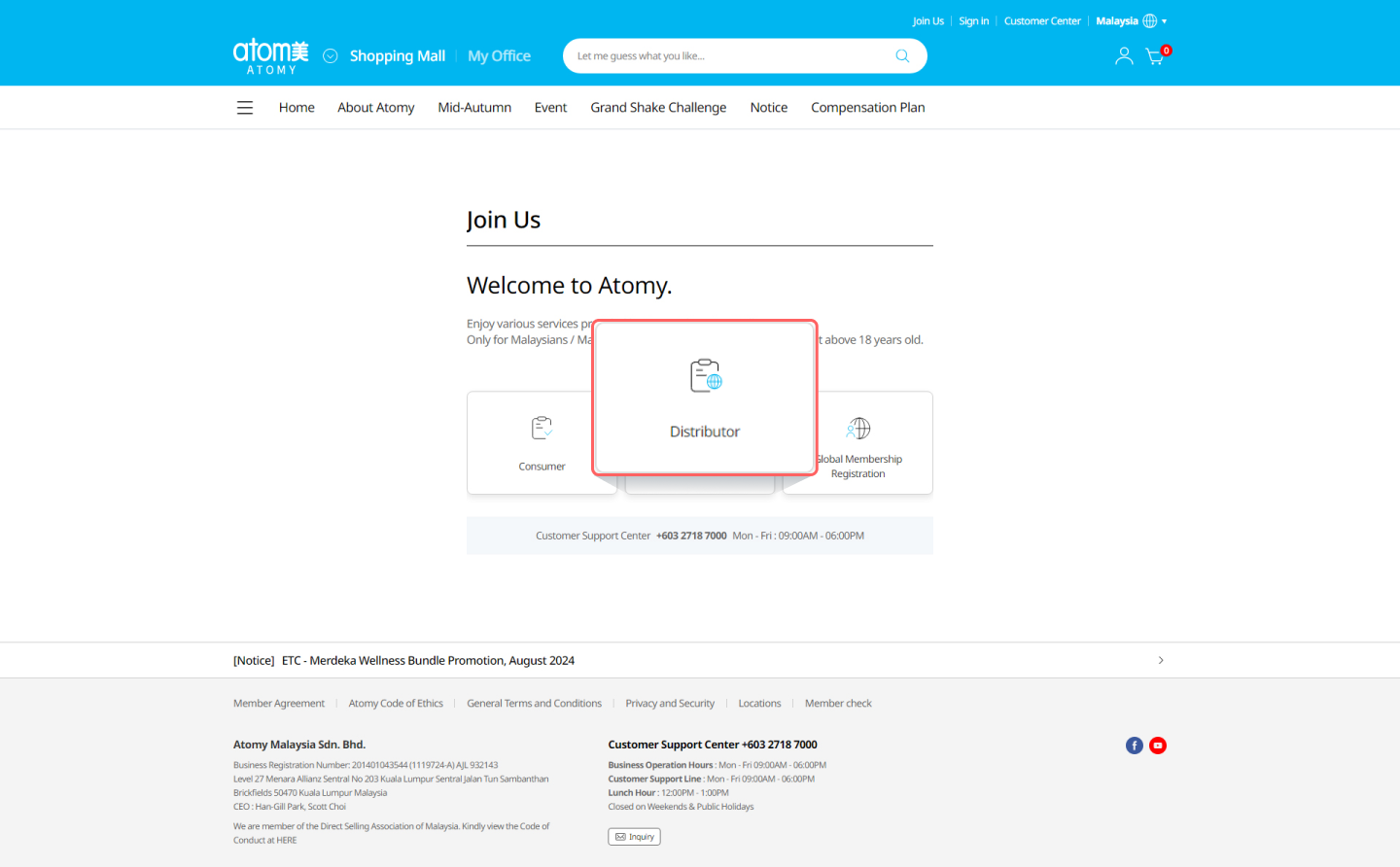Image resolution: width=1400 pixels, height=867 pixels.
Task: Open the user account icon
Action: point(1124,56)
